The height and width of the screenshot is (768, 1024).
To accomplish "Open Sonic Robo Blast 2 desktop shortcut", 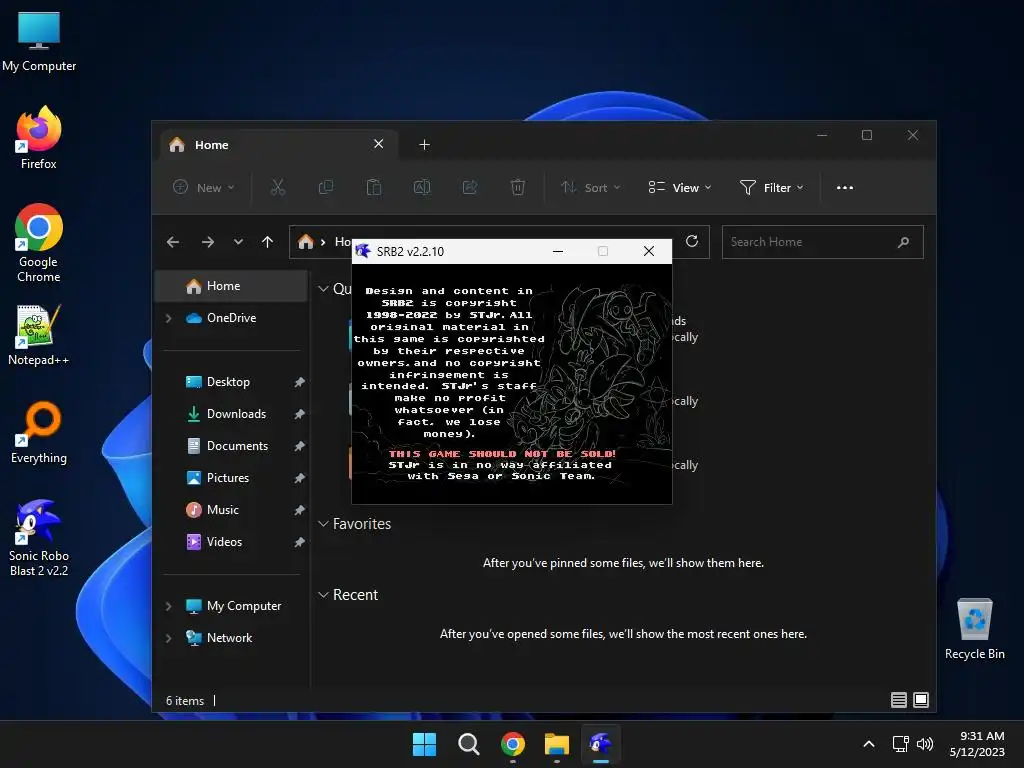I will point(39,538).
